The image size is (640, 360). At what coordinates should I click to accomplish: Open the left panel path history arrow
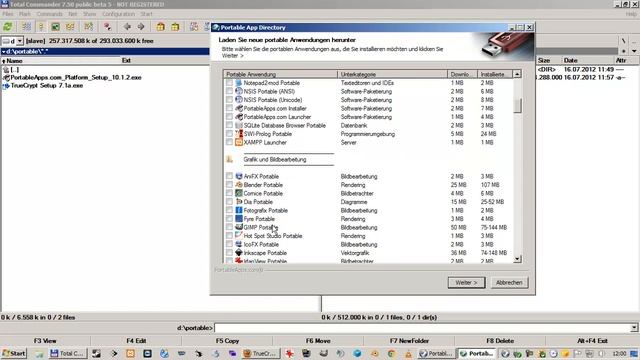click(3, 51)
